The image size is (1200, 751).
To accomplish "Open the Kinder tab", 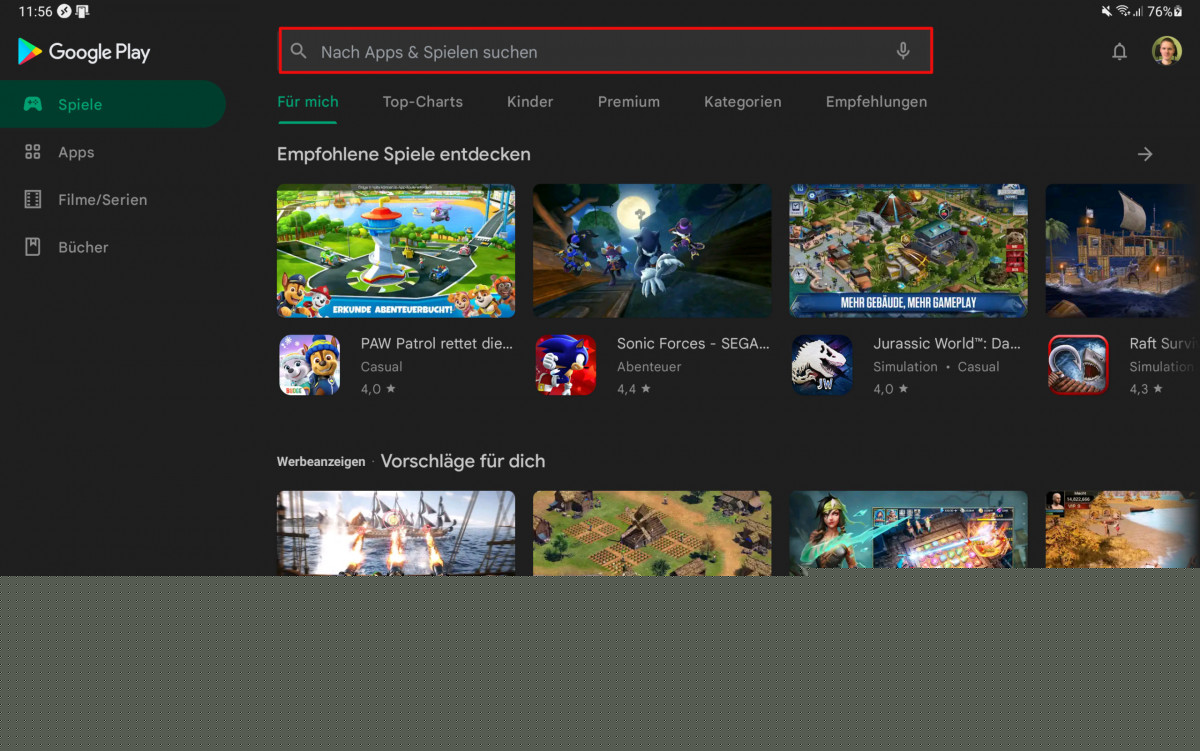I will [x=530, y=102].
